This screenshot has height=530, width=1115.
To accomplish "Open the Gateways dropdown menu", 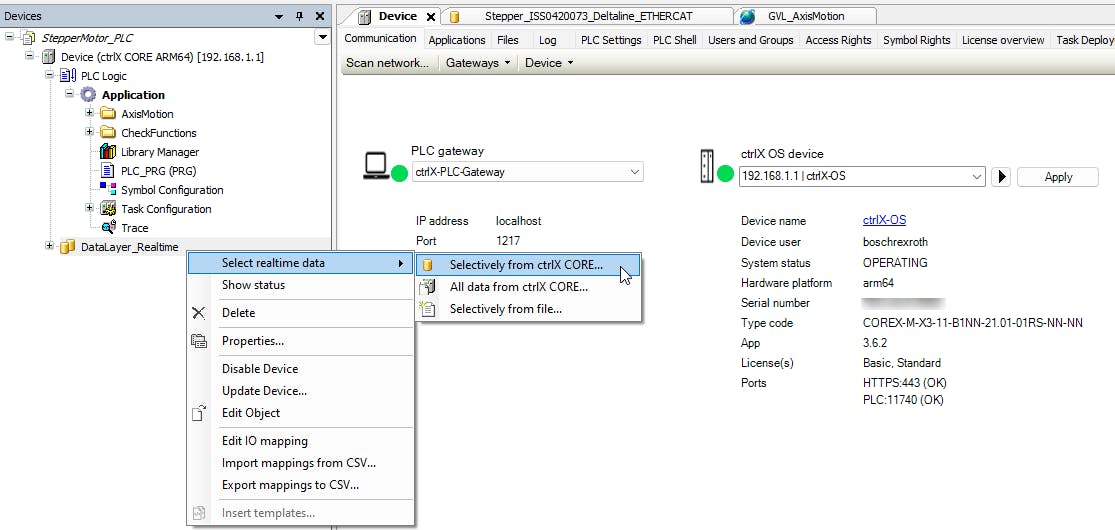I will [477, 63].
